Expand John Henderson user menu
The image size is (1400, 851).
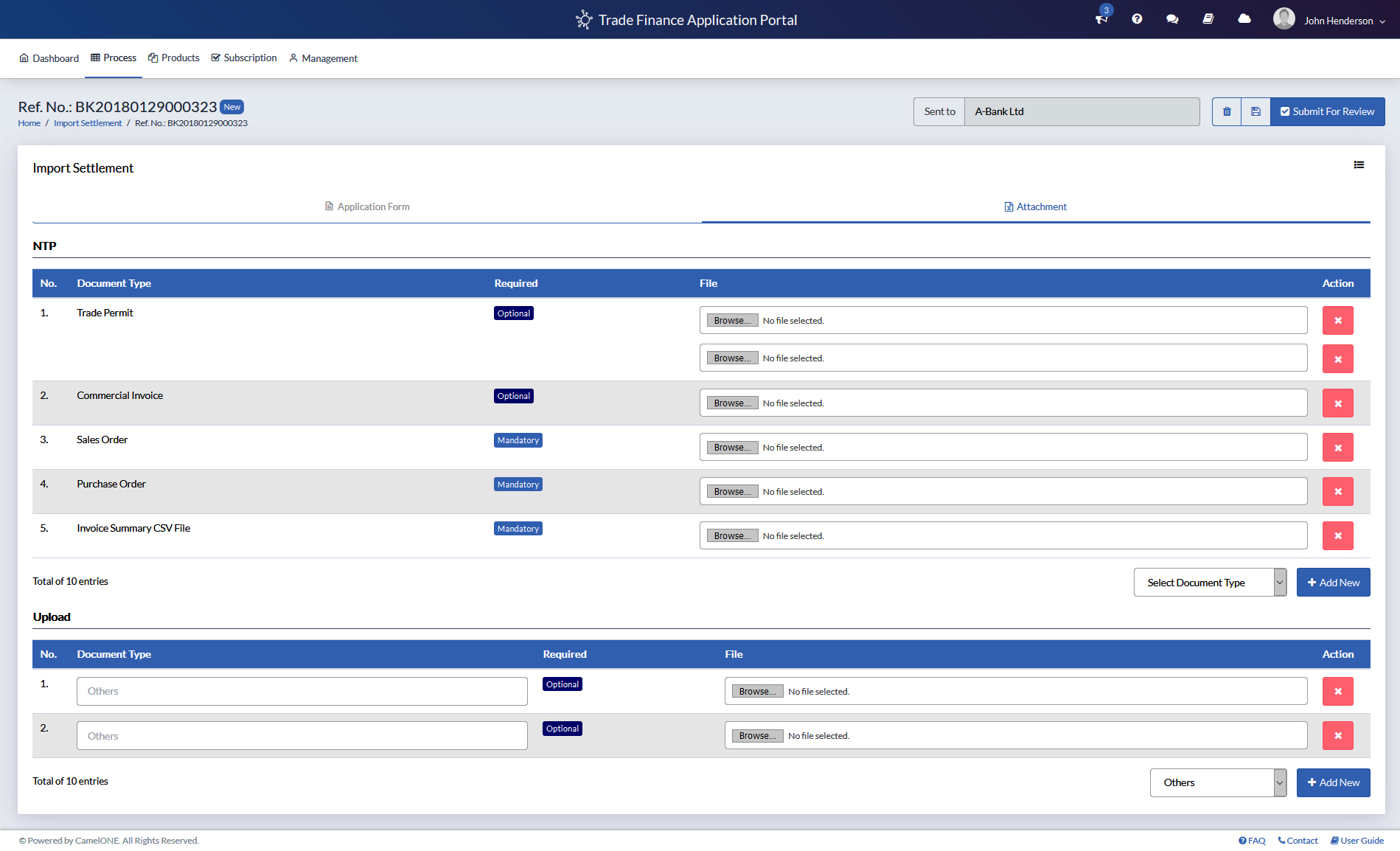pyautogui.click(x=1330, y=21)
